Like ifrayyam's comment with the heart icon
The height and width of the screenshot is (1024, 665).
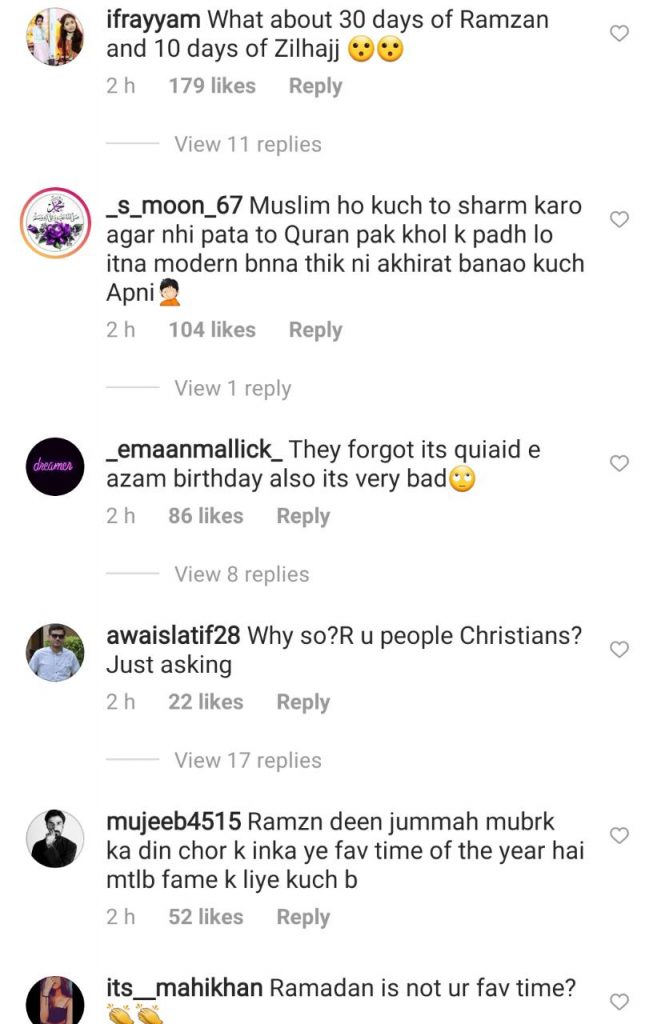tap(619, 33)
